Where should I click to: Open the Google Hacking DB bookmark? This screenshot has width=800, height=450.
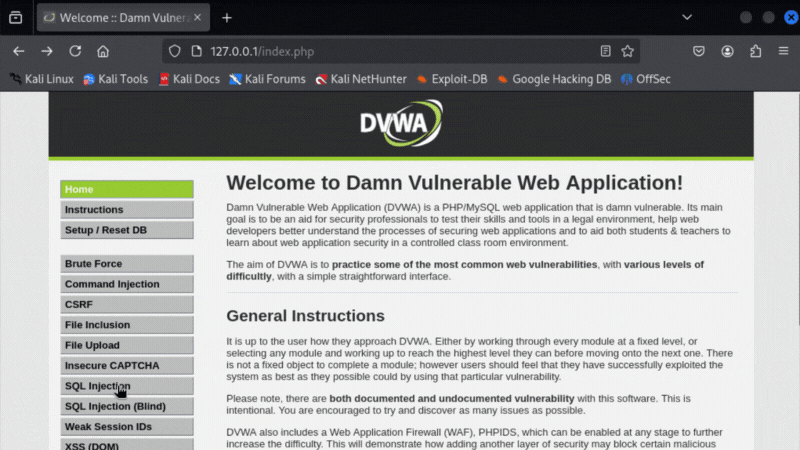point(554,79)
